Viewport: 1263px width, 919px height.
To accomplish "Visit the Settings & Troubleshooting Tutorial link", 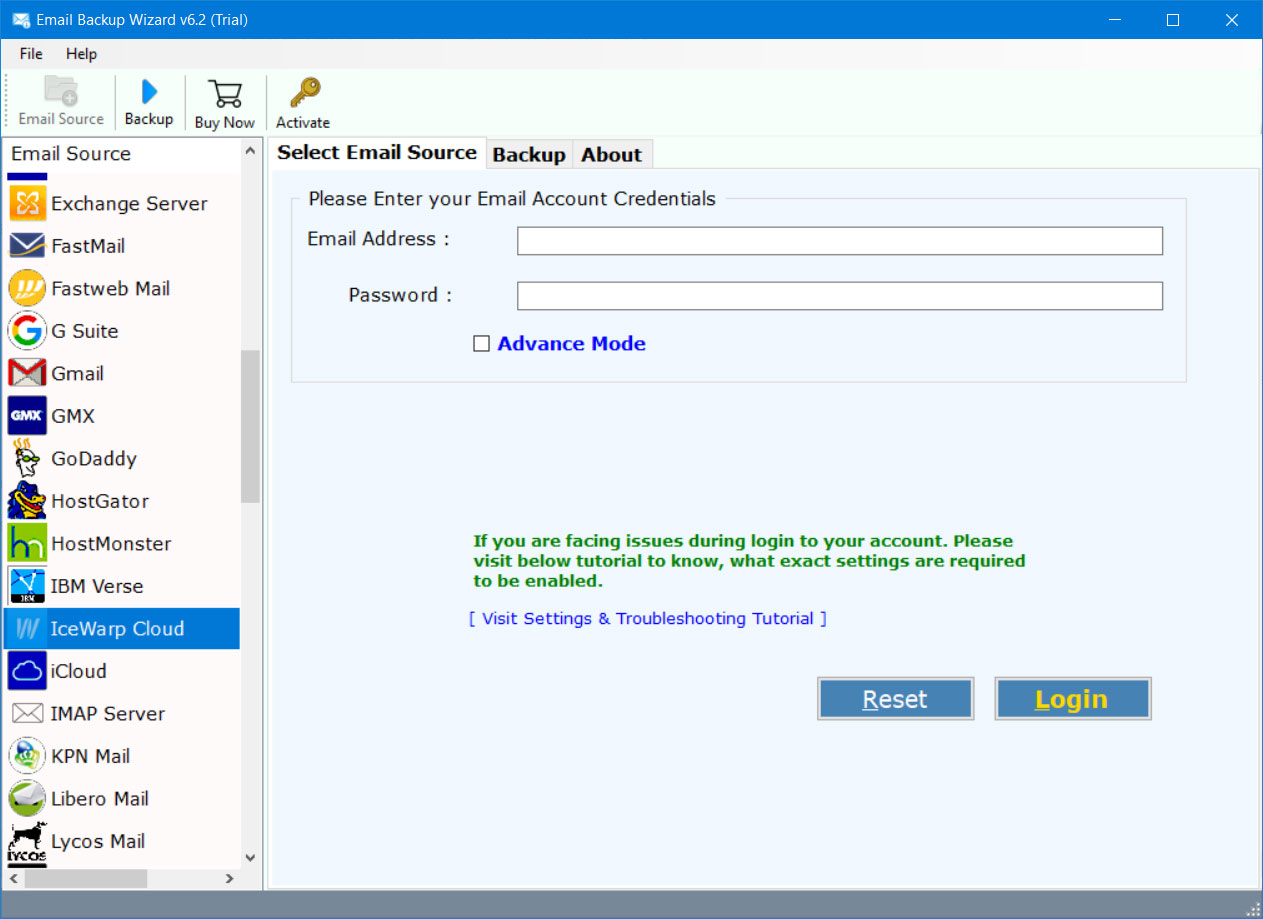I will coord(647,618).
